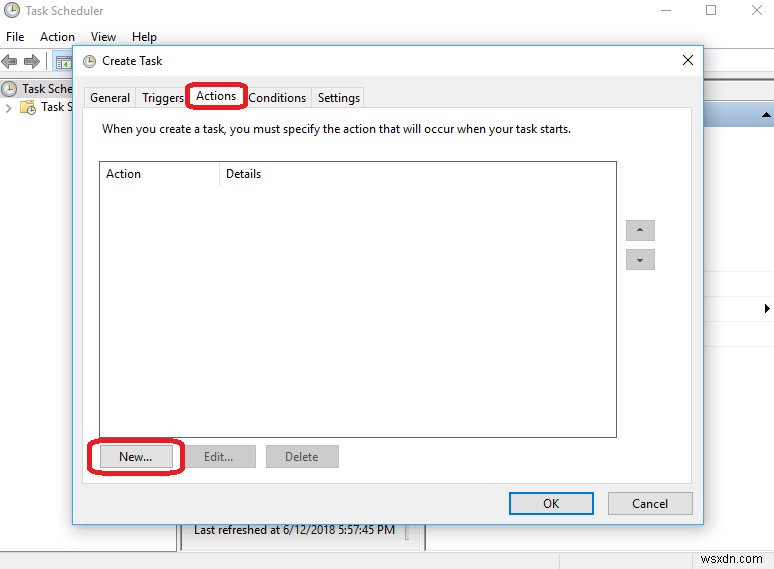Open the Action menu in Task Scheduler
The width and height of the screenshot is (774, 569).
tap(57, 37)
